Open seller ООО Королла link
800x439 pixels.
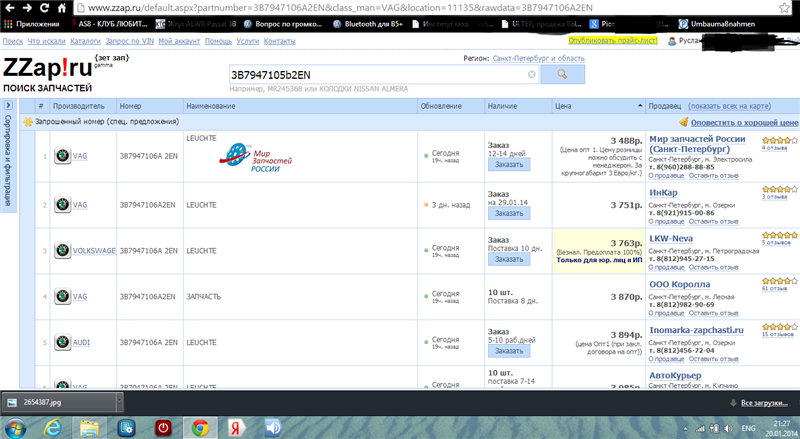click(680, 284)
